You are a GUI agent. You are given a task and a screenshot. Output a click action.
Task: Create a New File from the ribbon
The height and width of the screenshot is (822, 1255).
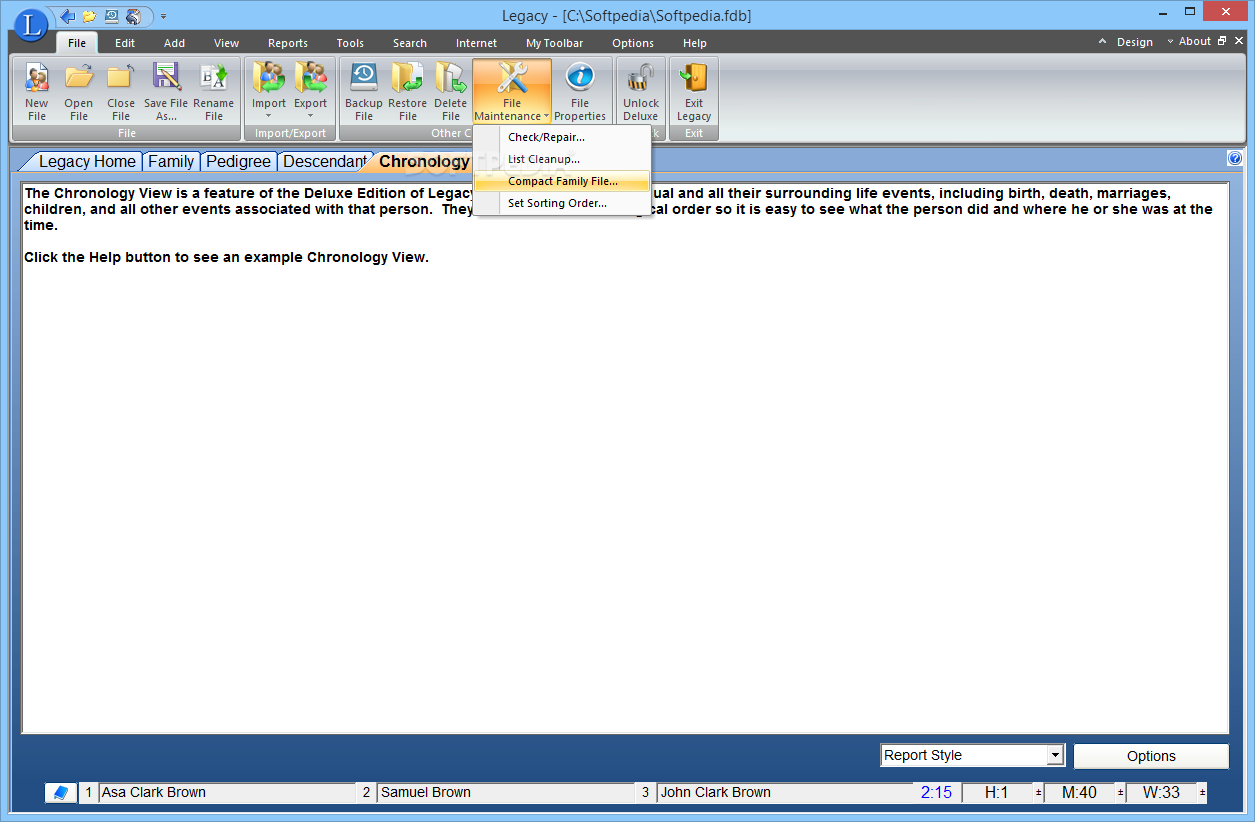pos(37,91)
